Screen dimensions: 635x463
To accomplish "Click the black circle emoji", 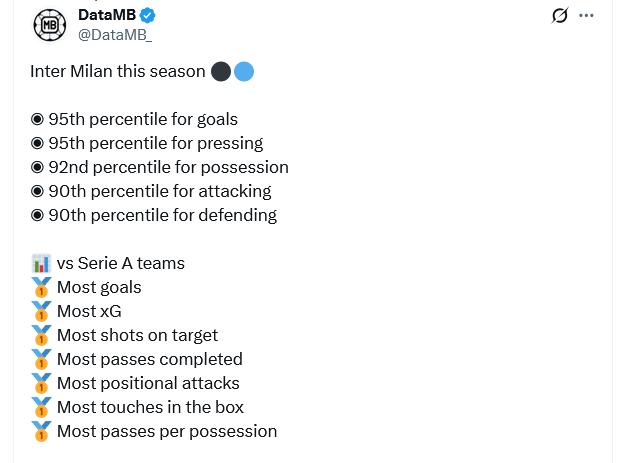I will [x=221, y=72].
